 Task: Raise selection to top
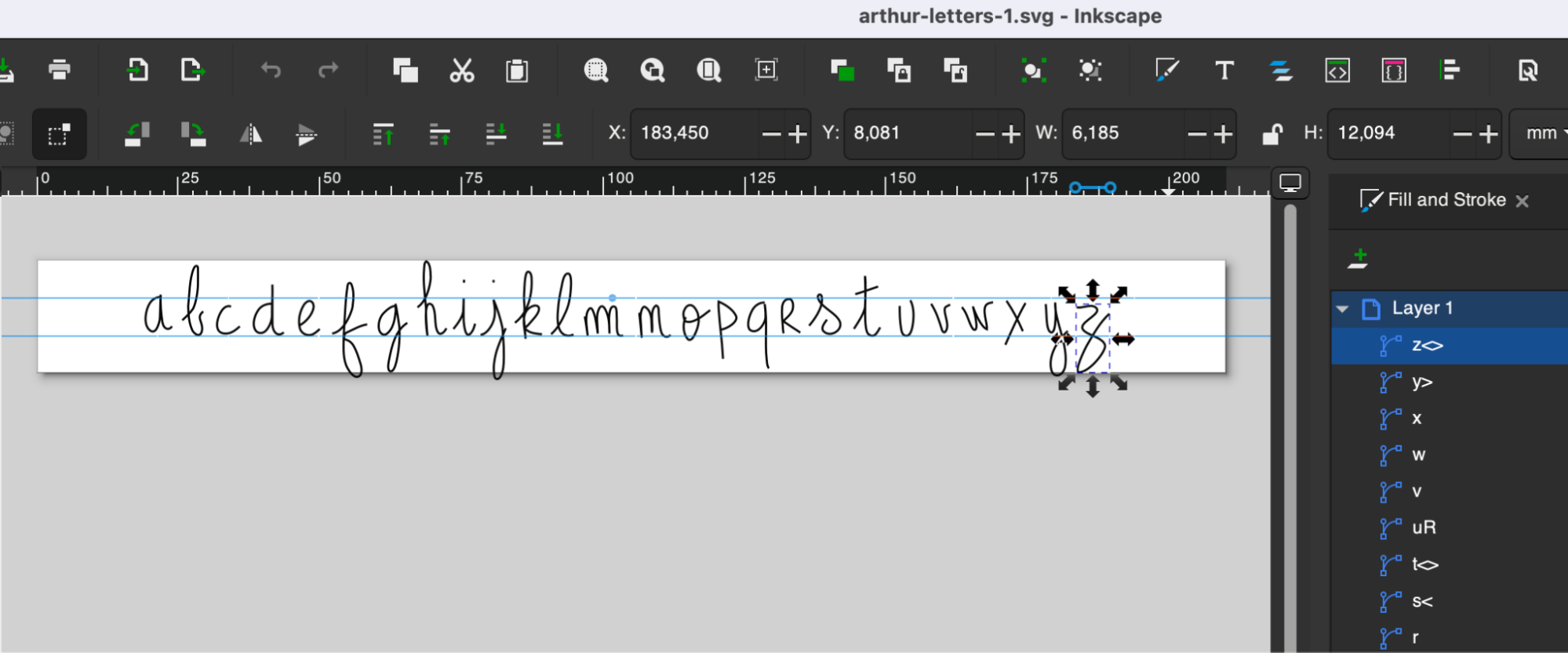383,135
